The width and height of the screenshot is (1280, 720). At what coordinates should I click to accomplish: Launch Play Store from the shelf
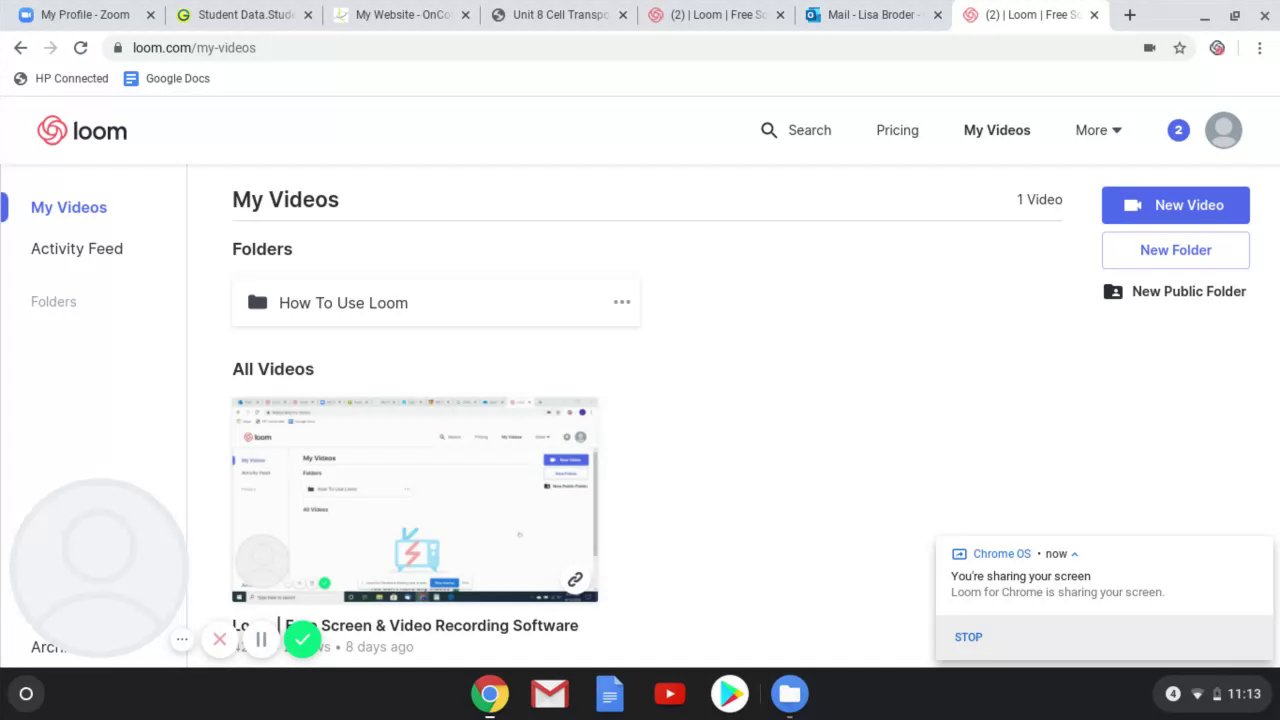click(x=730, y=693)
